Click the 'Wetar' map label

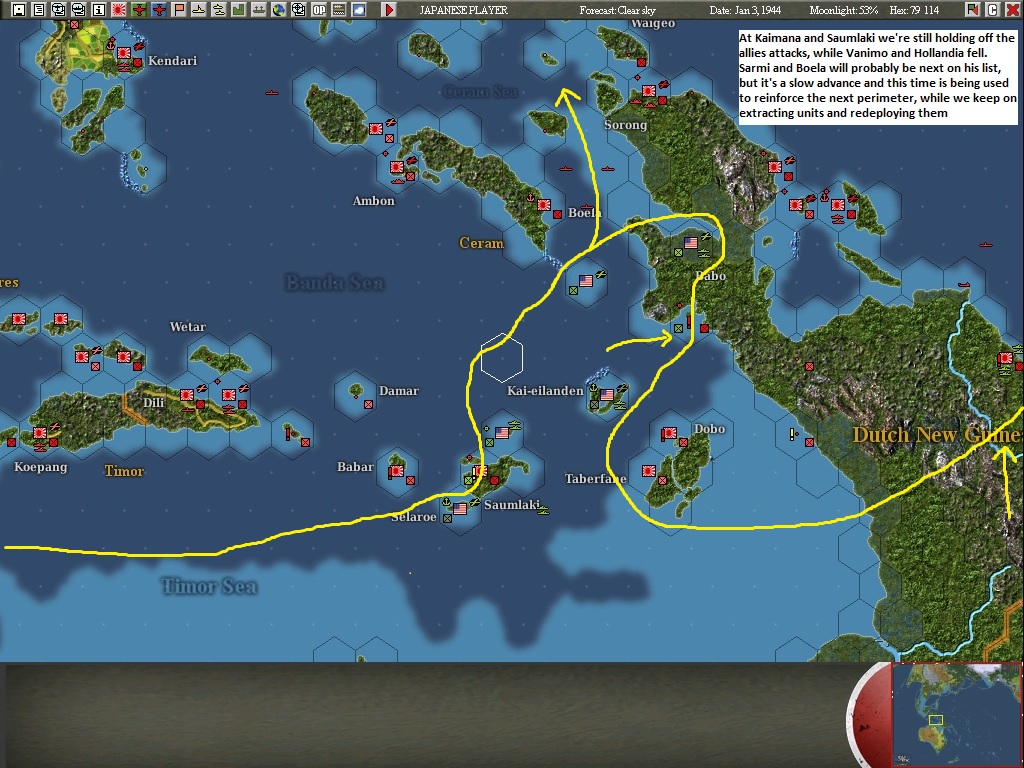(x=187, y=327)
